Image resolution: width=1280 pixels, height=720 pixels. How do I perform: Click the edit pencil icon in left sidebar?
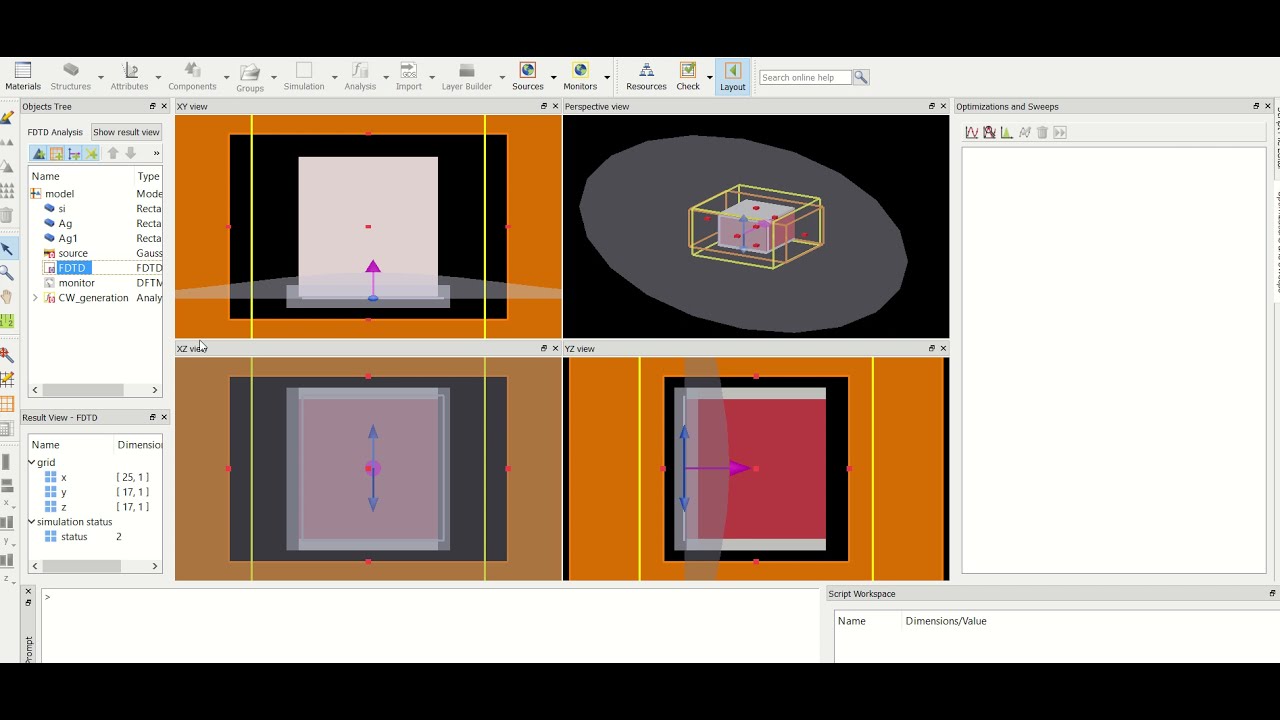[7, 117]
